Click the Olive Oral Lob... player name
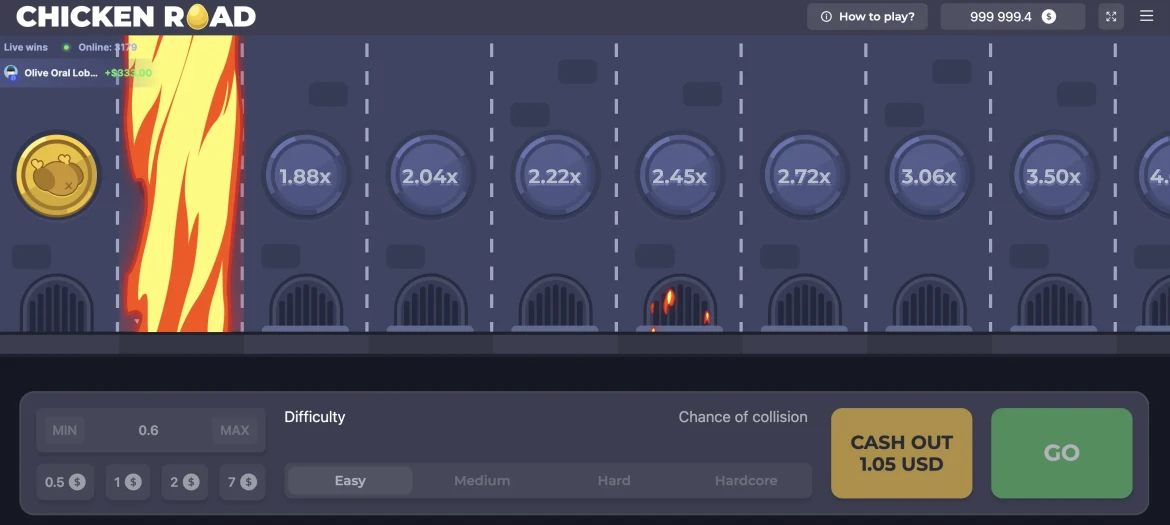Image resolution: width=1170 pixels, height=525 pixels. click(61, 73)
